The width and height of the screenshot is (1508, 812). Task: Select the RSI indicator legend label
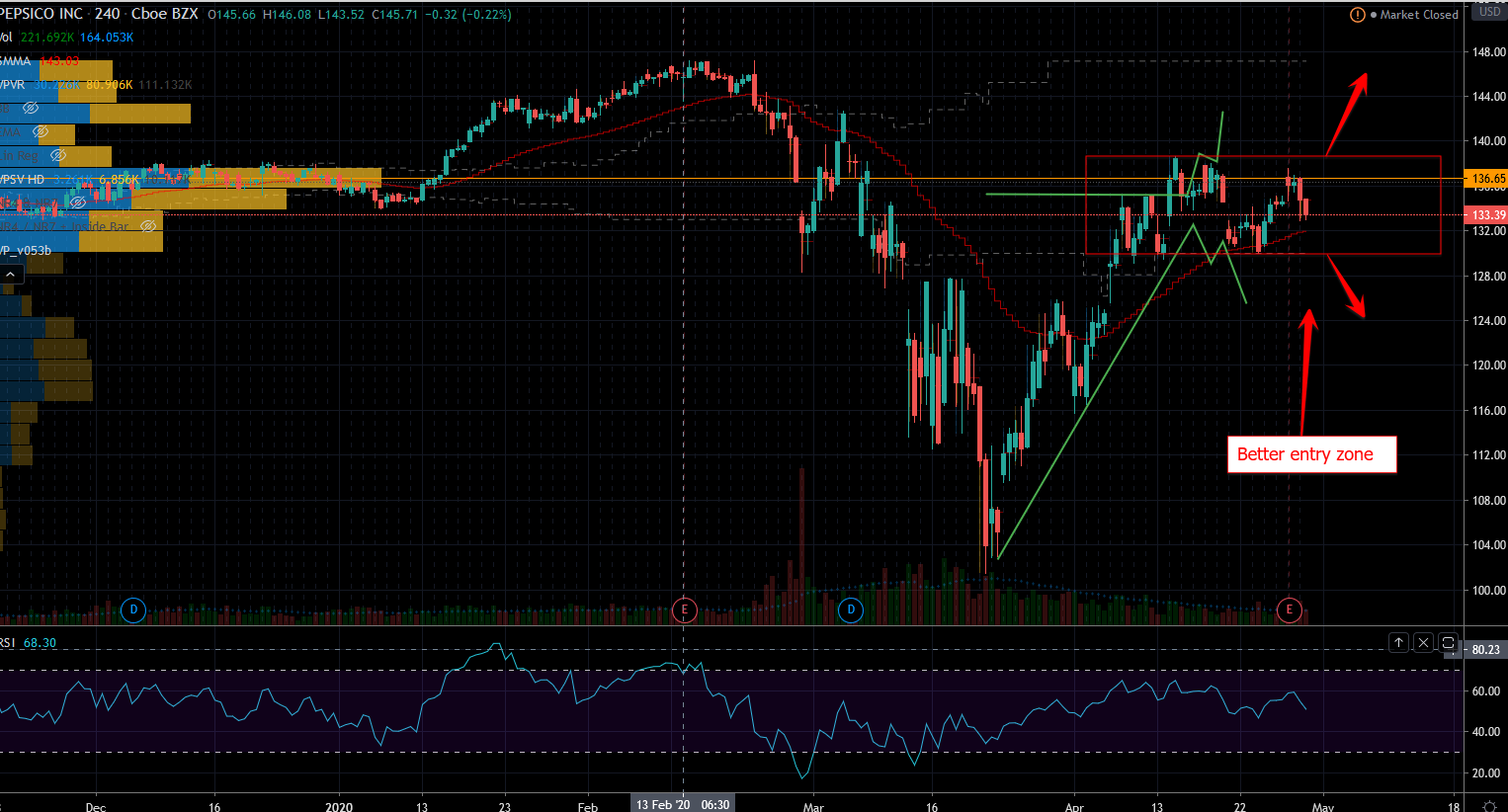coord(8,643)
